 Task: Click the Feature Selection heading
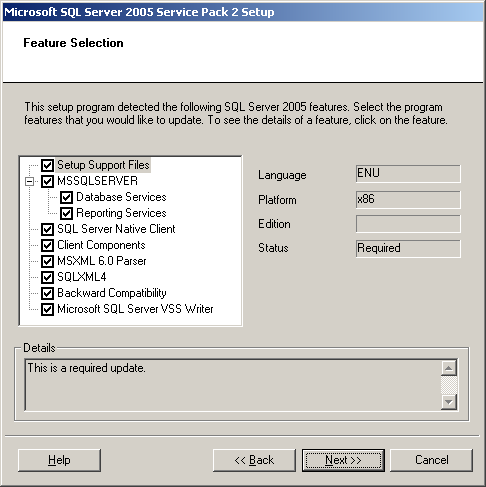[73, 43]
